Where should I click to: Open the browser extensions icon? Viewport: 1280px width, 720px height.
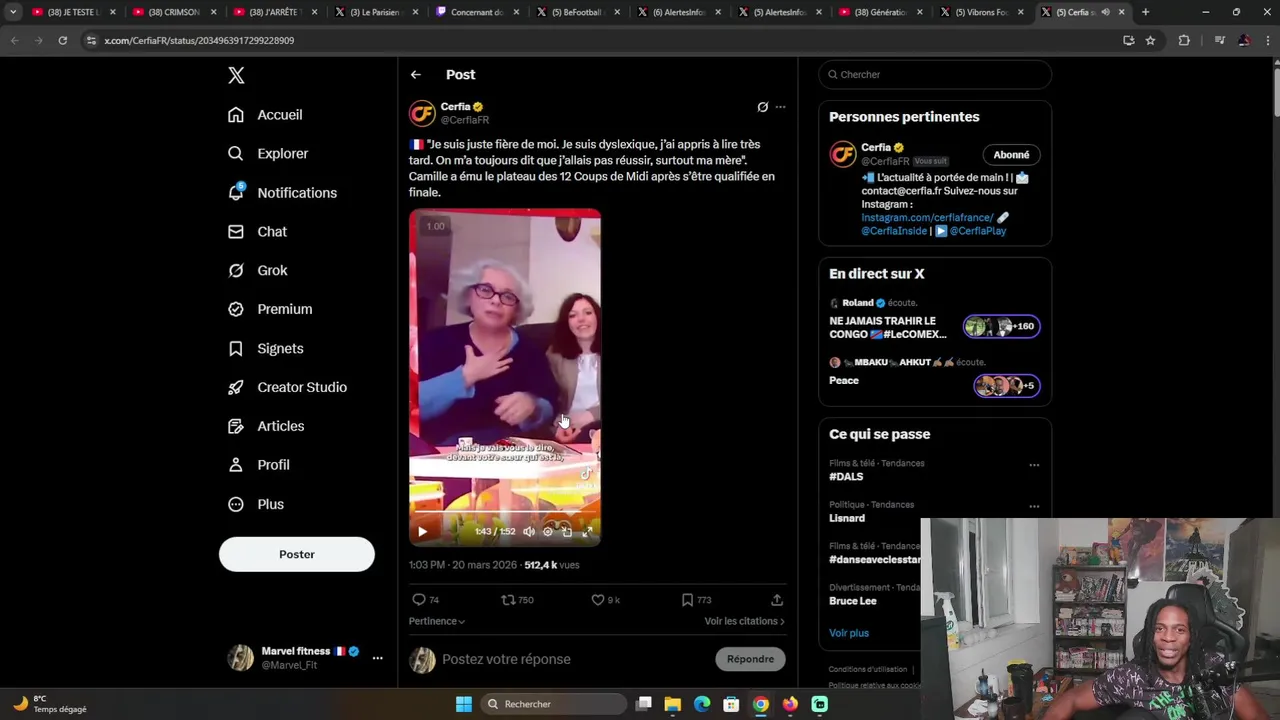click(x=1184, y=40)
